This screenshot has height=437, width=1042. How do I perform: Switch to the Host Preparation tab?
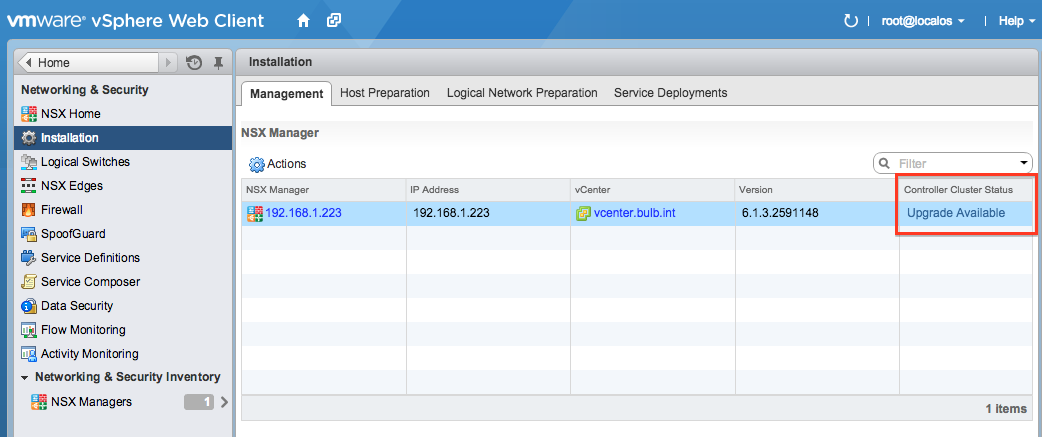click(385, 93)
